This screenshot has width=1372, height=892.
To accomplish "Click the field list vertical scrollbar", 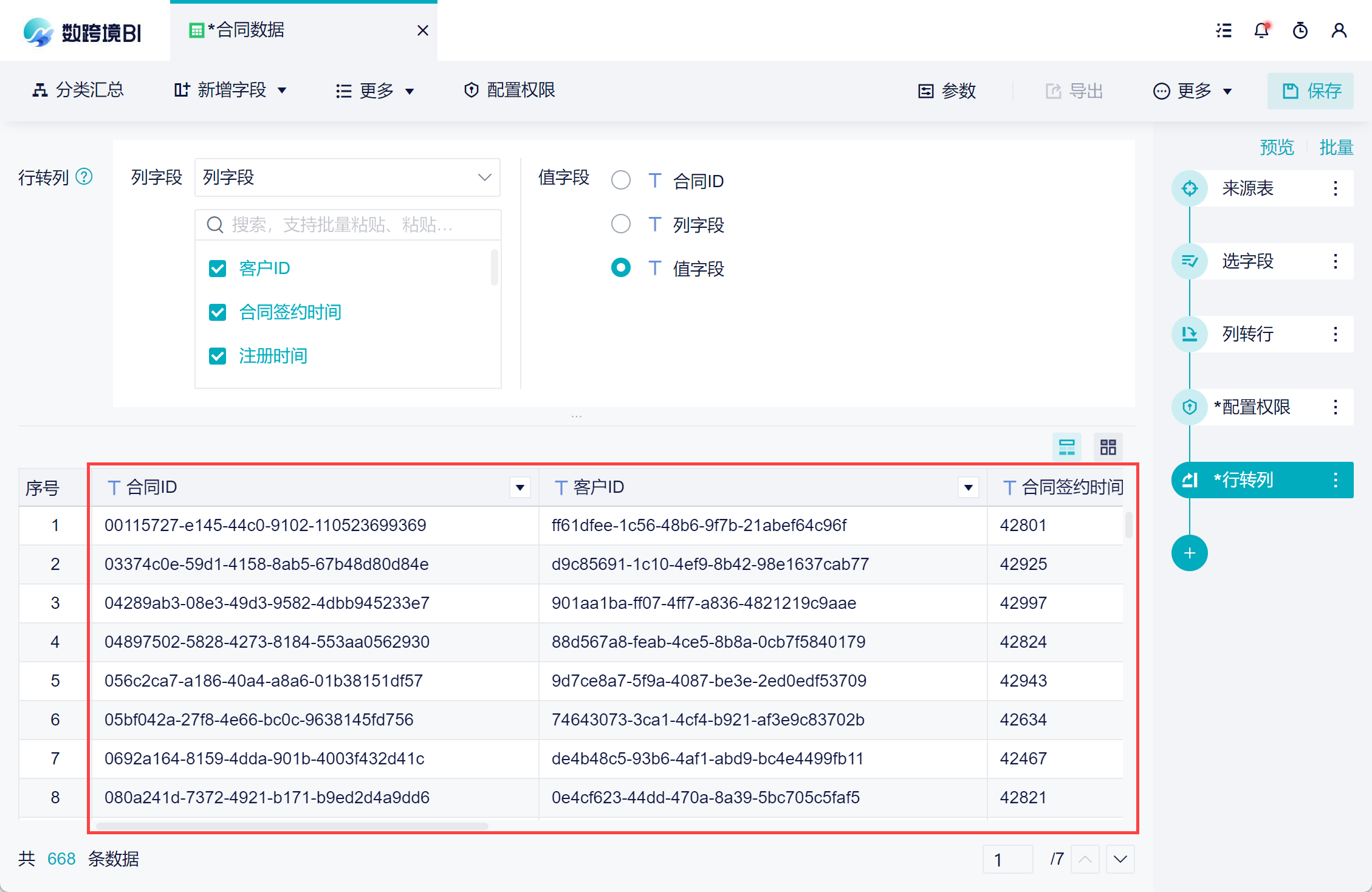I will coord(495,267).
